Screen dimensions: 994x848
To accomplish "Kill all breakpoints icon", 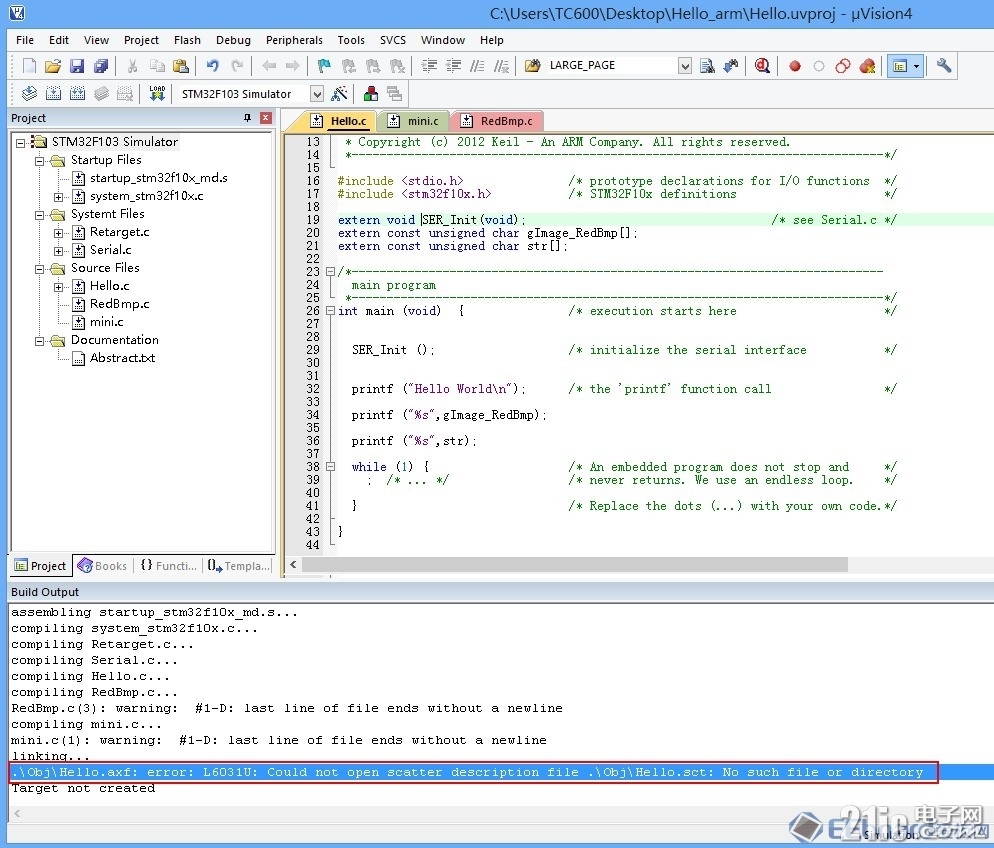I will (867, 66).
